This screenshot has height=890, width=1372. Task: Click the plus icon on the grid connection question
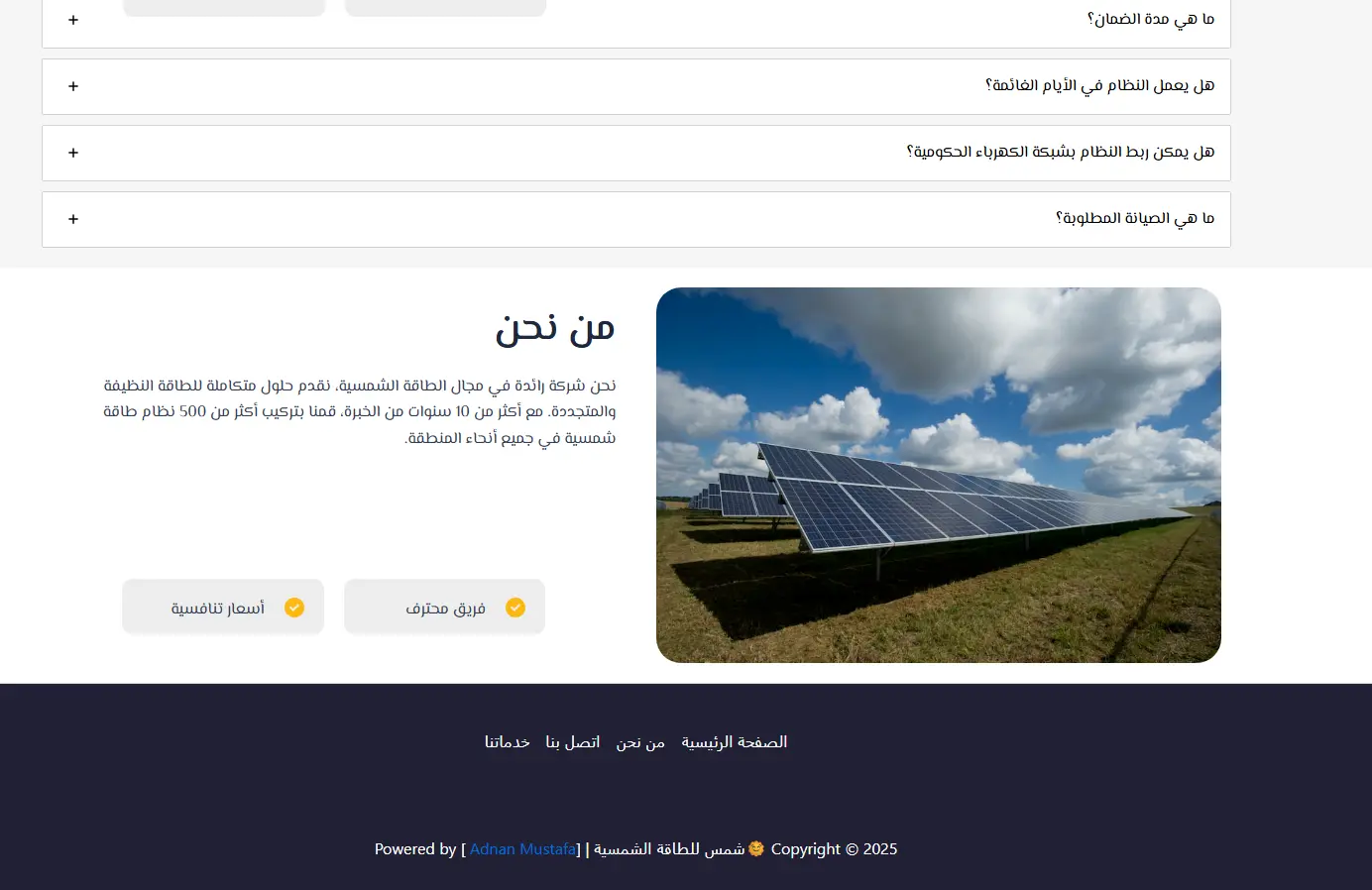click(72, 153)
